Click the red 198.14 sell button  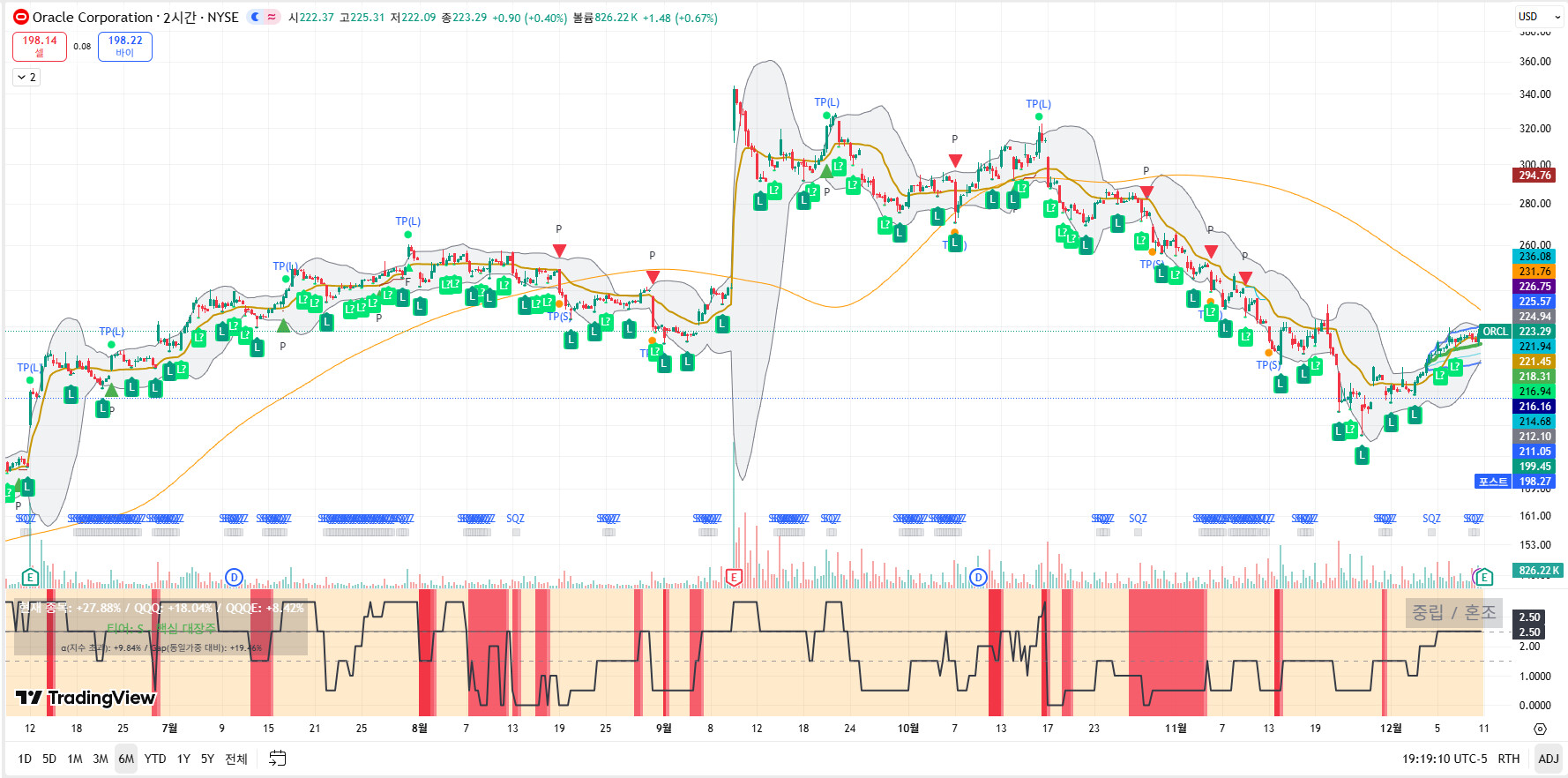point(40,46)
